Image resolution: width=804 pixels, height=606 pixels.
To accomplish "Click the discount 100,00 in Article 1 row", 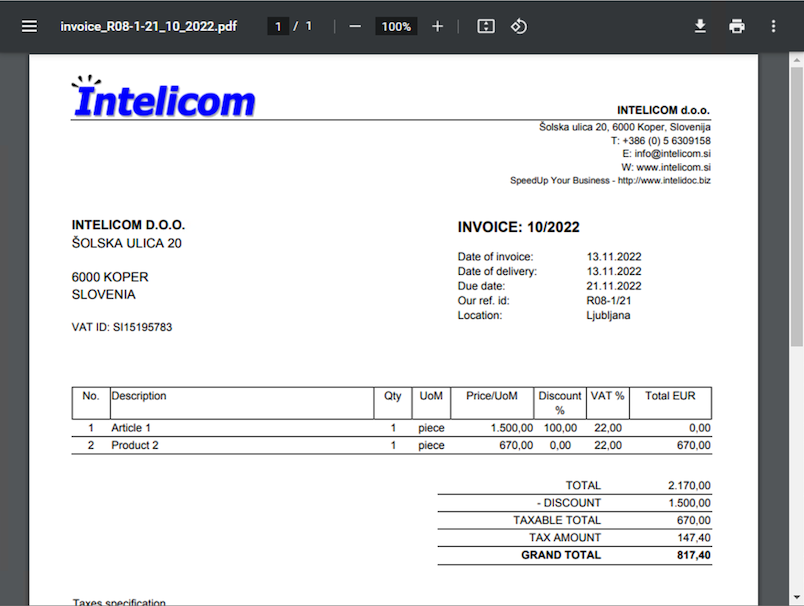I will (560, 428).
